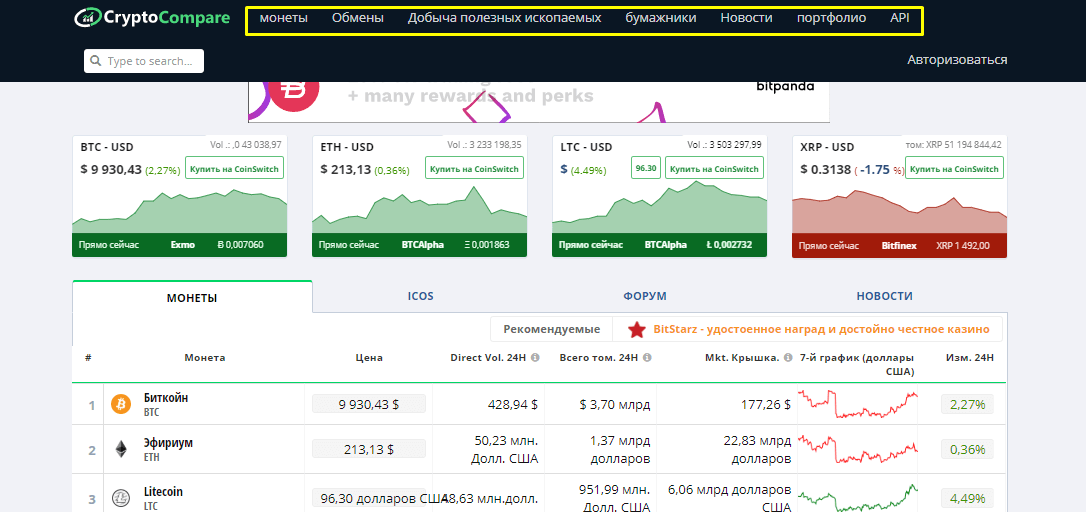Open Добыча полезных ископаемых menu
The image size is (1086, 512).
pos(504,18)
